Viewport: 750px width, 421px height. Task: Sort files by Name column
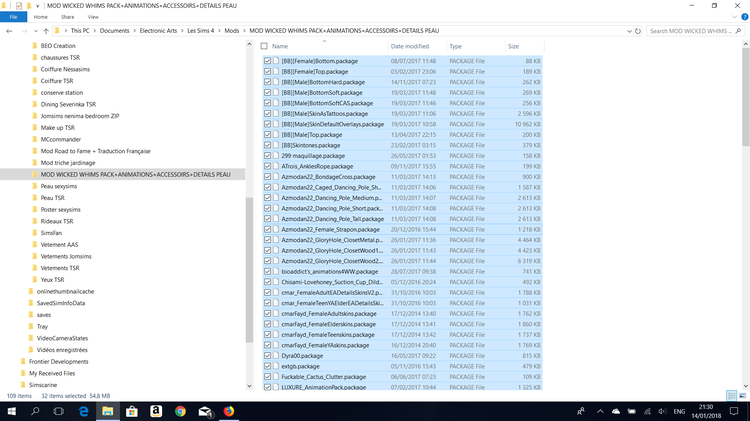(x=280, y=46)
